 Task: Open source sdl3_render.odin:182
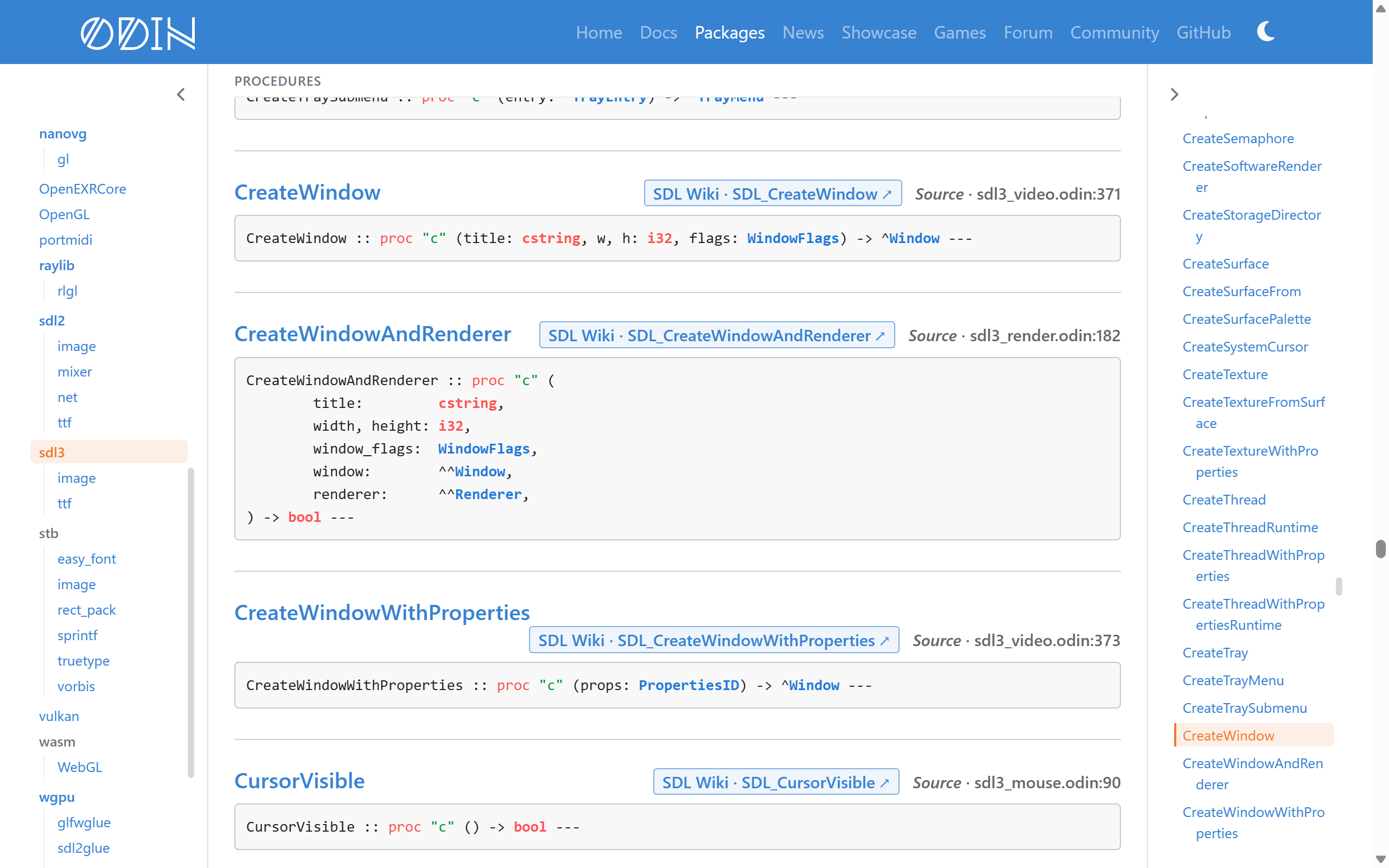[1044, 335]
